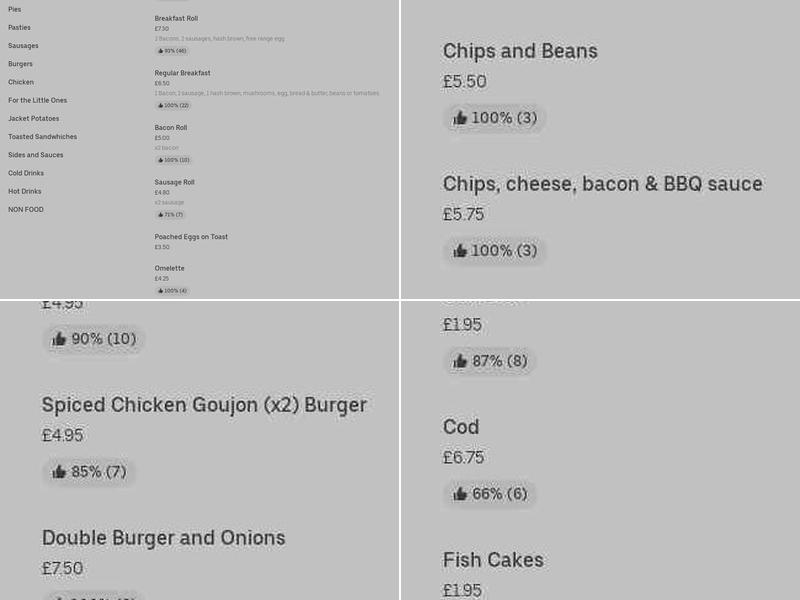Click the 100% rating badge under Chips, cheese, bacon & BBQ sauce

[x=495, y=251]
